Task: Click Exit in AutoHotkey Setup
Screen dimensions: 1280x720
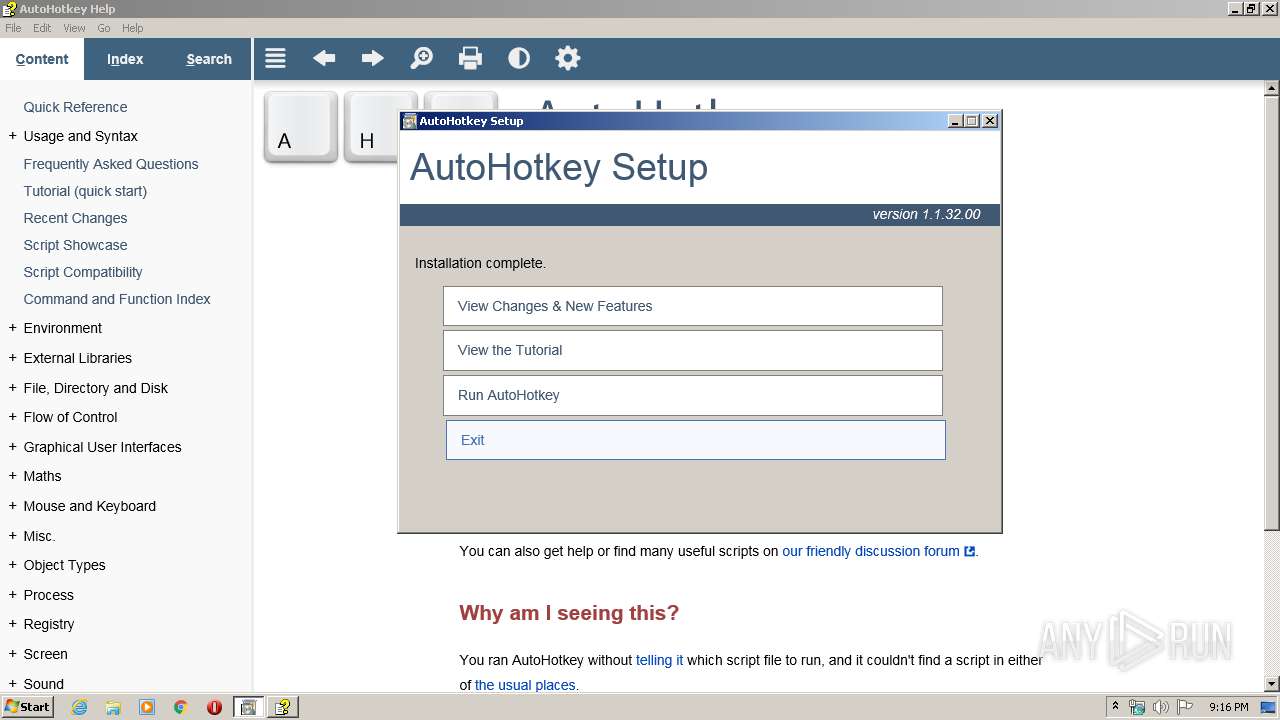Action: coord(695,440)
